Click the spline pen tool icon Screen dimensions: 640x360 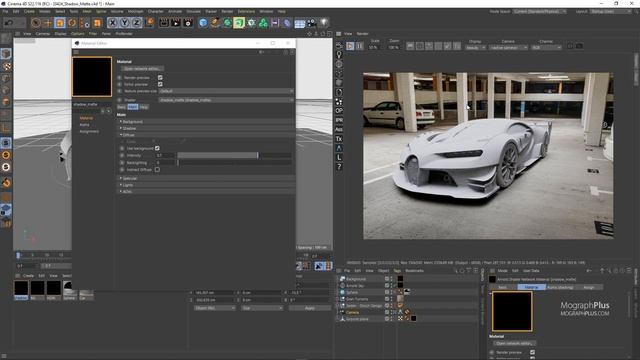coord(215,23)
